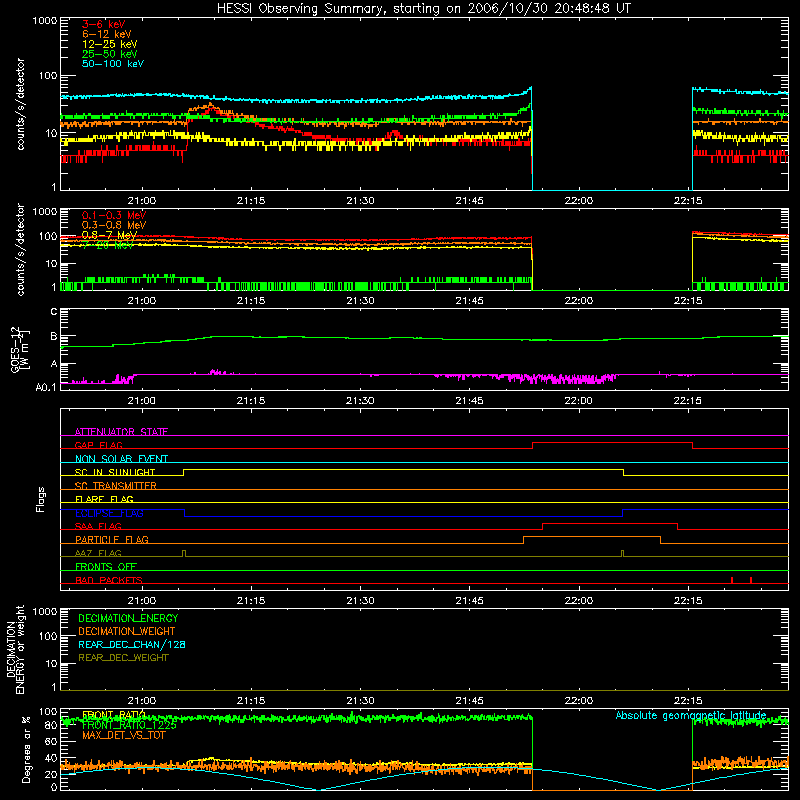Click the 21:30 tick under the GOES panel

360,401
